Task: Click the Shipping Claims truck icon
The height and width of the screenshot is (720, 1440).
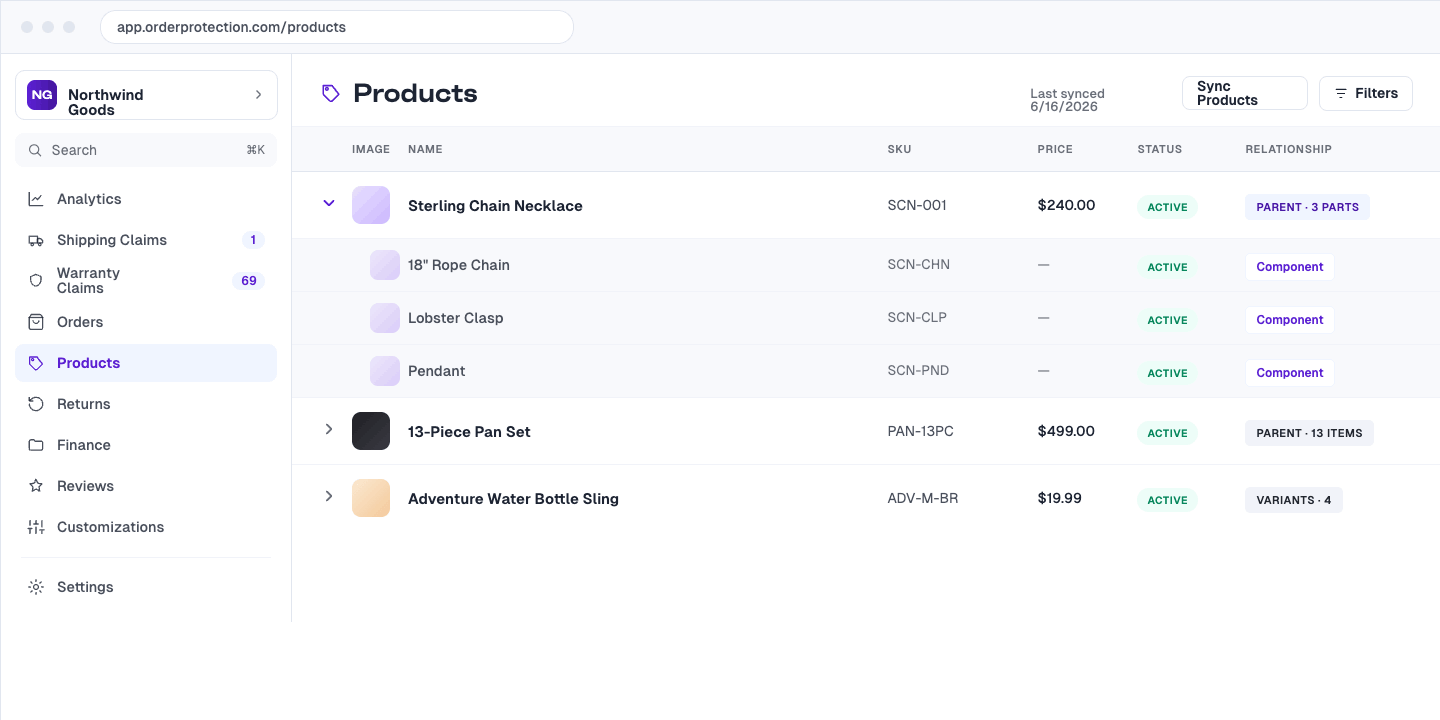Action: click(36, 240)
